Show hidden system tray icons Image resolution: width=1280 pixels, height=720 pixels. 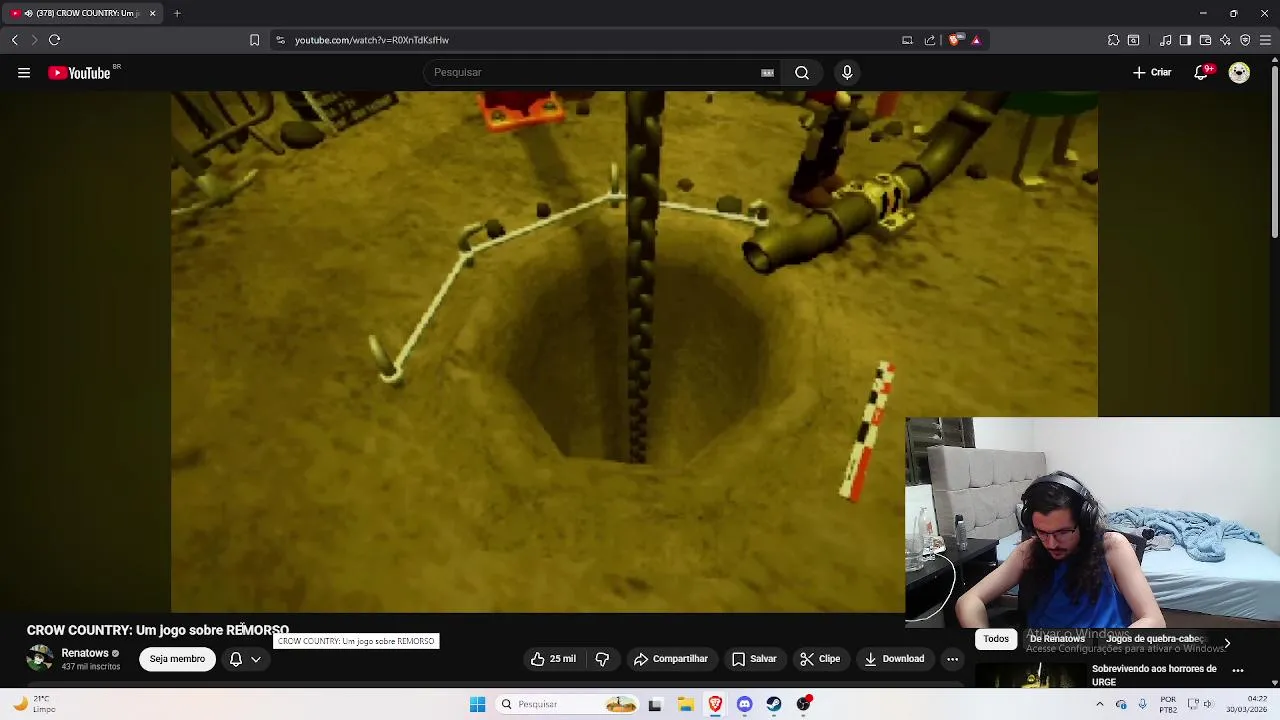[x=1099, y=704]
